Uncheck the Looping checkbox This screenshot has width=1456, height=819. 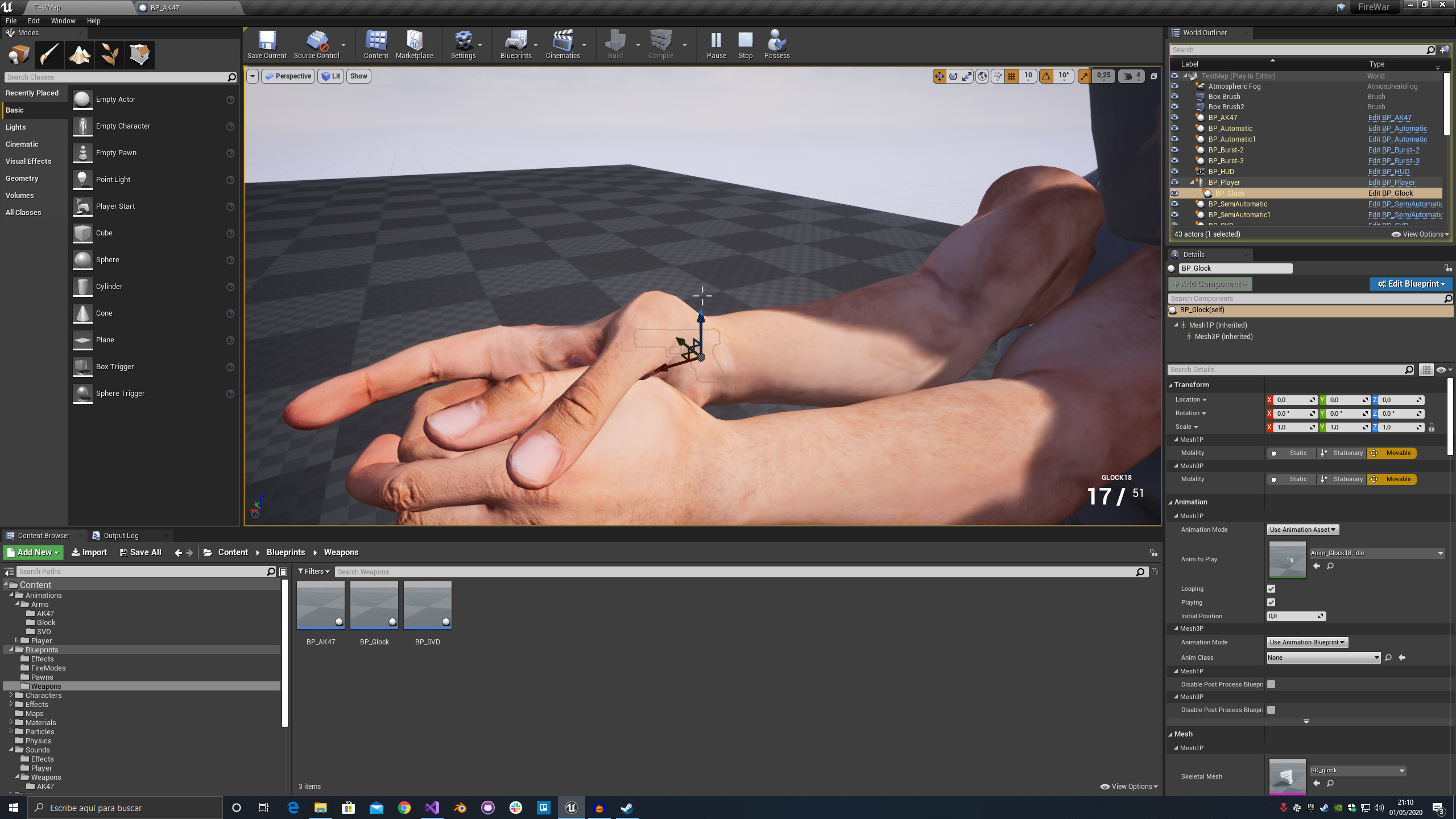coord(1271,589)
